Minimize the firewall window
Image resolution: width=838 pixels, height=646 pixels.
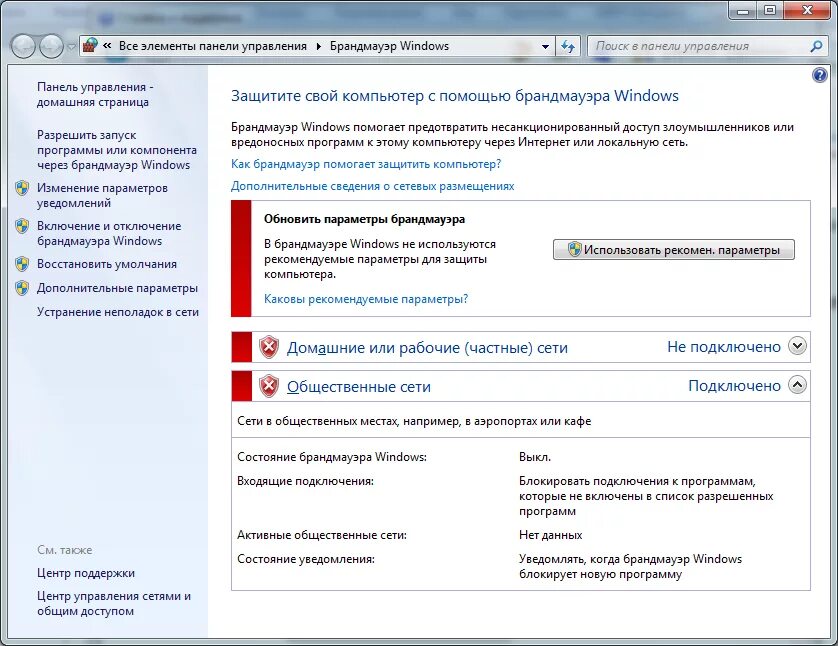[743, 10]
